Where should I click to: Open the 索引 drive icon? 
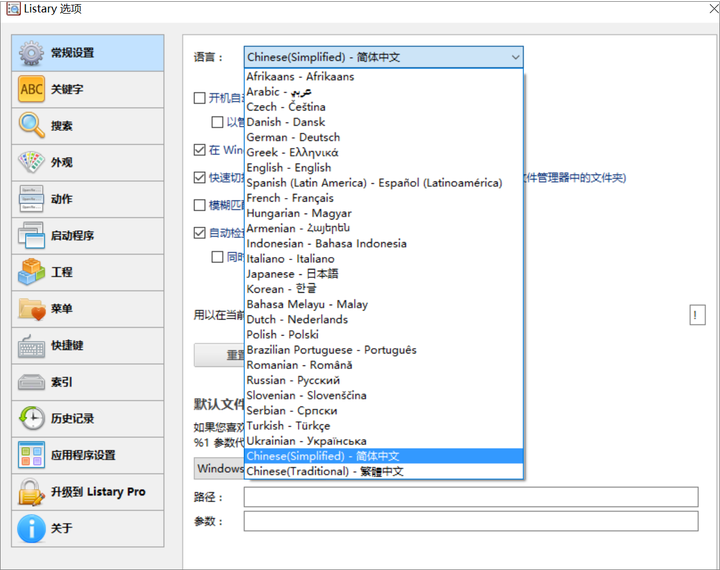point(31,382)
